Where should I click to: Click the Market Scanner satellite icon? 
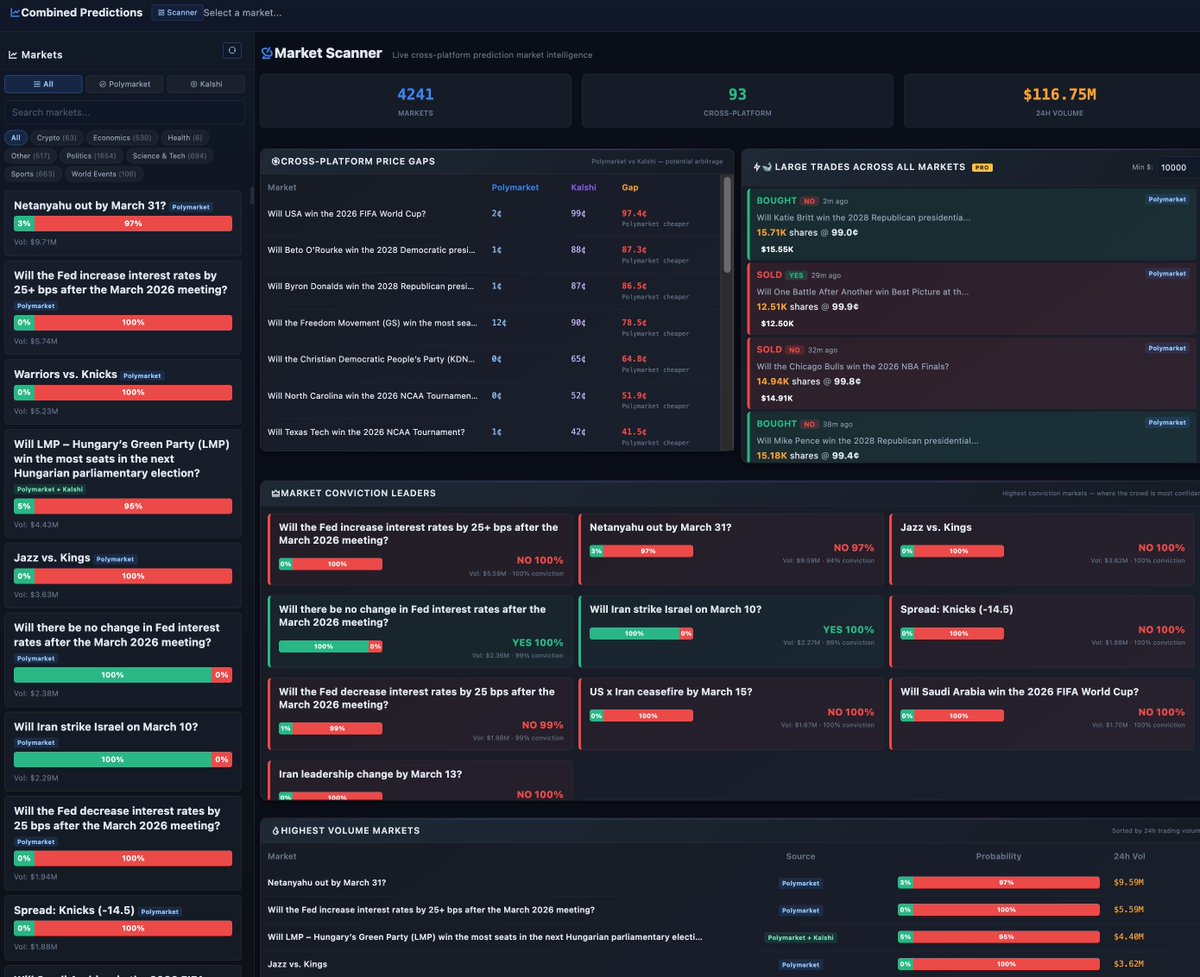pyautogui.click(x=266, y=52)
